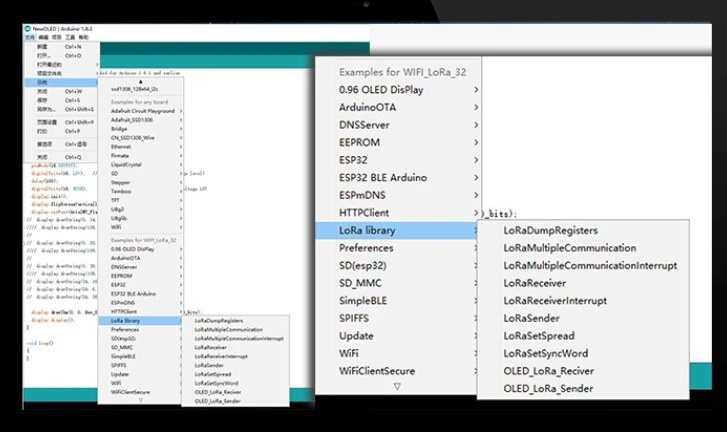The width and height of the screenshot is (727, 432).
Task: Expand the Adafruit Circuit Playground examples submenu
Action: click(x=142, y=111)
